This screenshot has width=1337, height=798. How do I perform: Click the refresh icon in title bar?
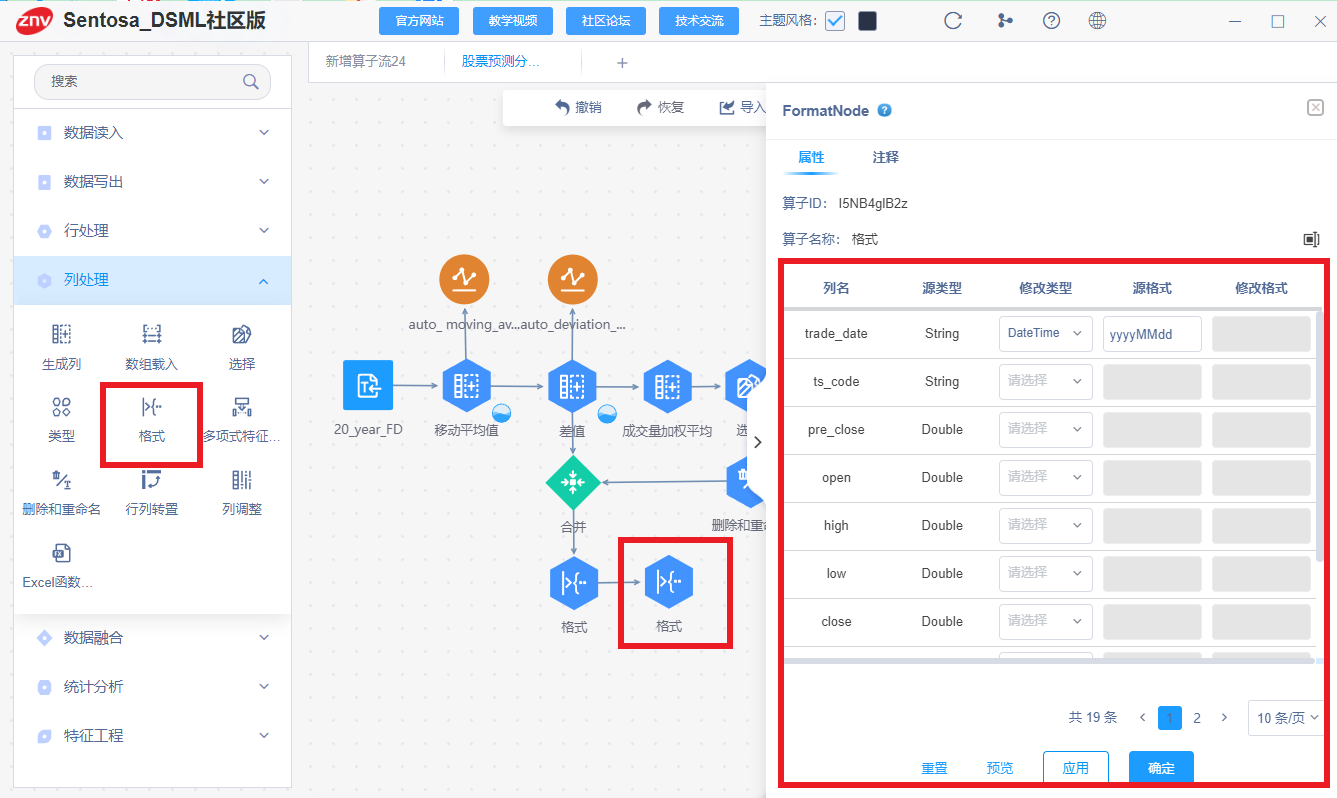click(x=953, y=21)
